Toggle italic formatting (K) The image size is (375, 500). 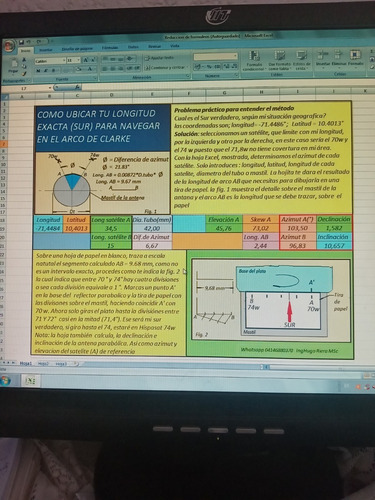point(45,71)
